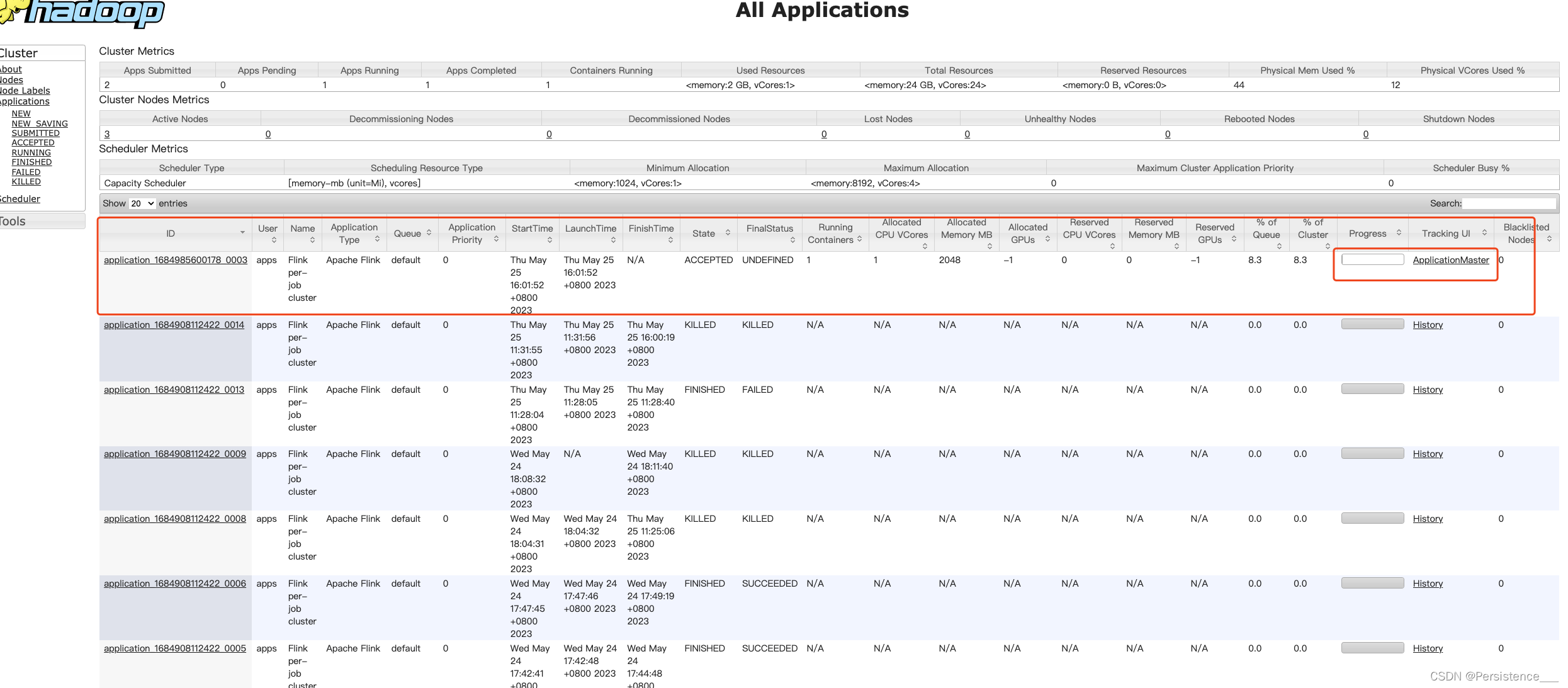
Task: Sort by FinishTime column arrows
Action: coord(670,240)
